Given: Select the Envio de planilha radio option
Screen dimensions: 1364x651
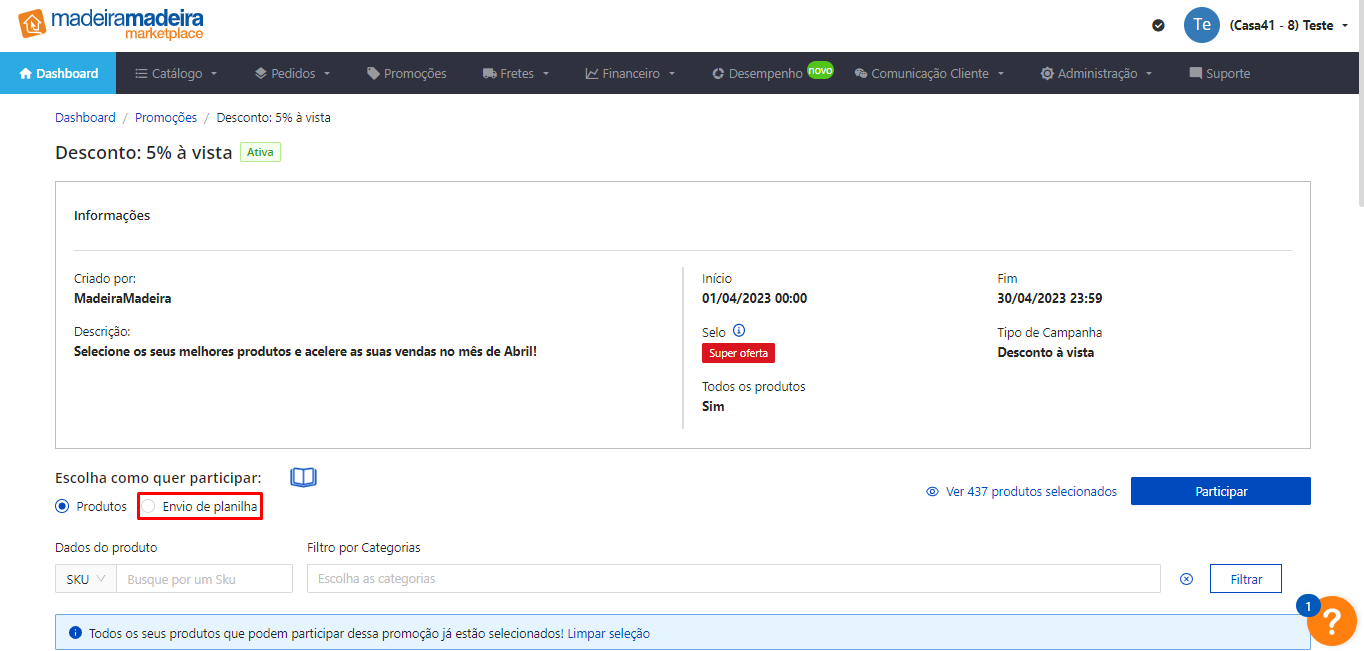Looking at the screenshot, I should click(x=149, y=507).
